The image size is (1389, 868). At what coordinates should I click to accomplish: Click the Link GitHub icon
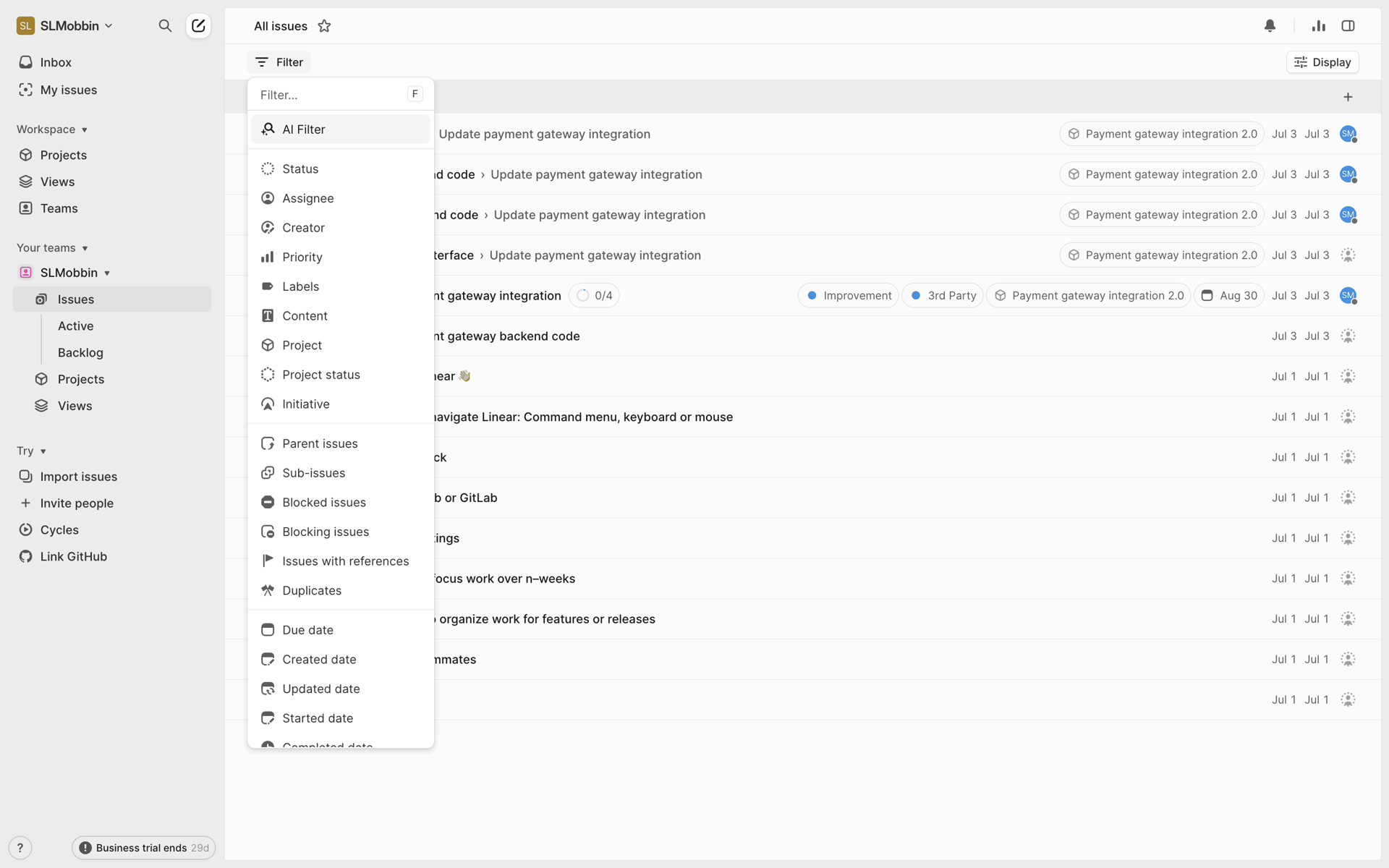tap(26, 556)
